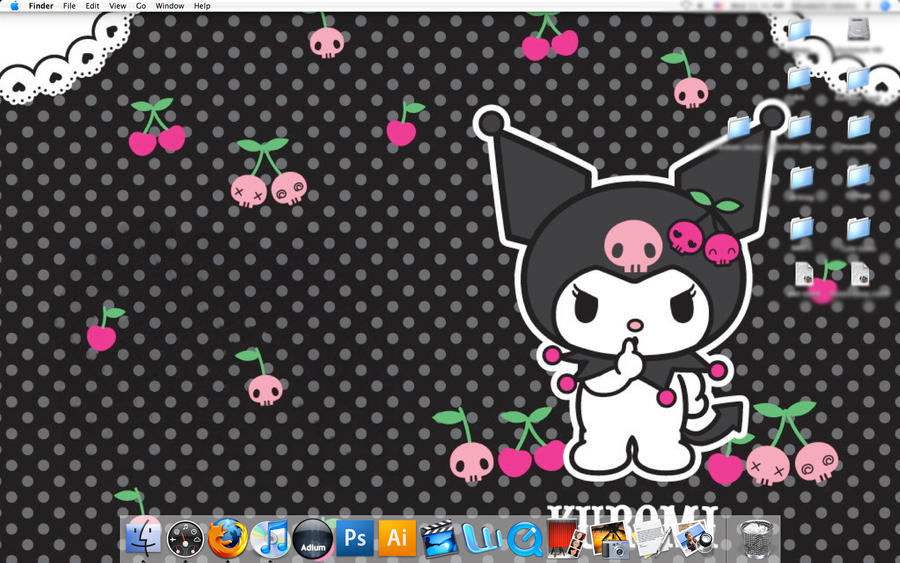
Task: Open Photoshop (Ps) from the dock
Action: (x=355, y=538)
